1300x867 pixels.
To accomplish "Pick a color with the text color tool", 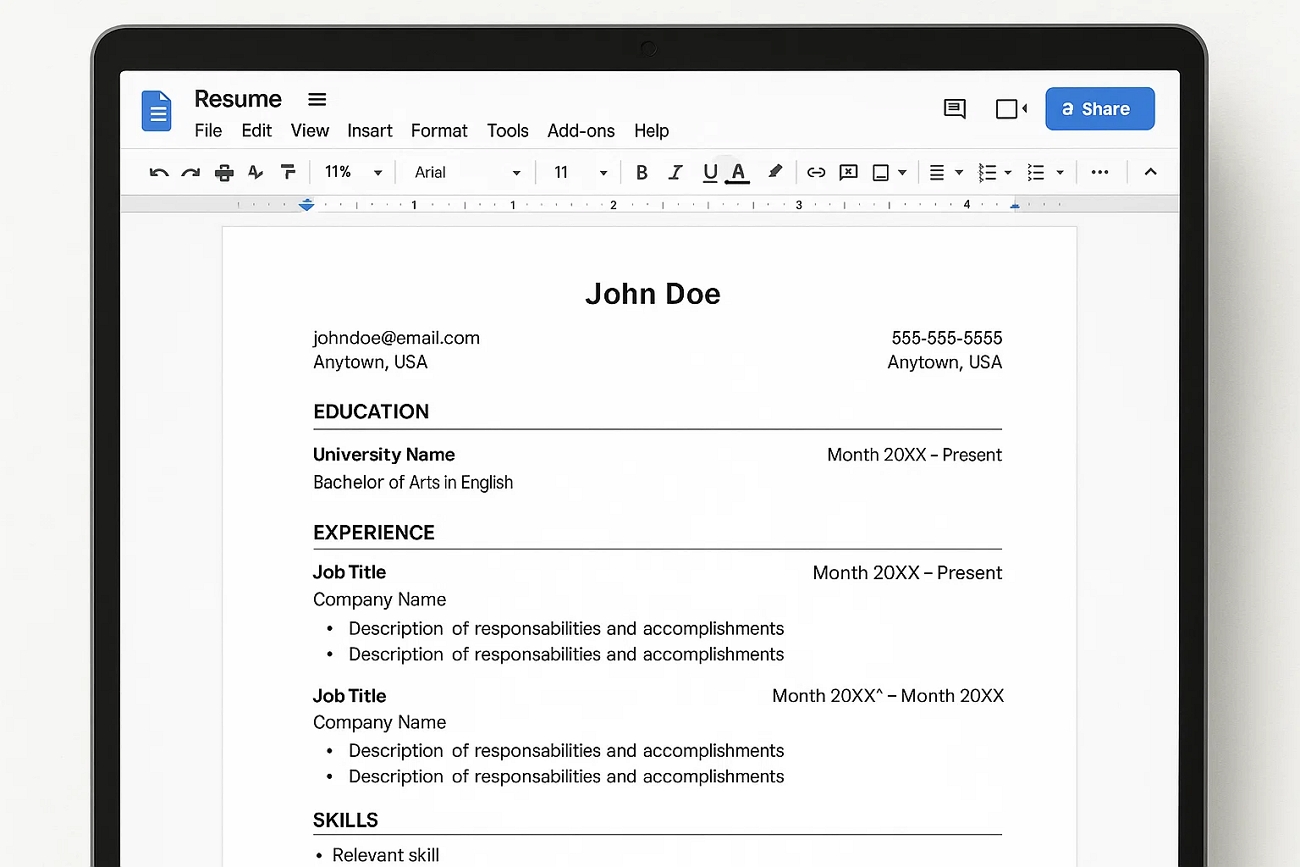I will coord(737,172).
